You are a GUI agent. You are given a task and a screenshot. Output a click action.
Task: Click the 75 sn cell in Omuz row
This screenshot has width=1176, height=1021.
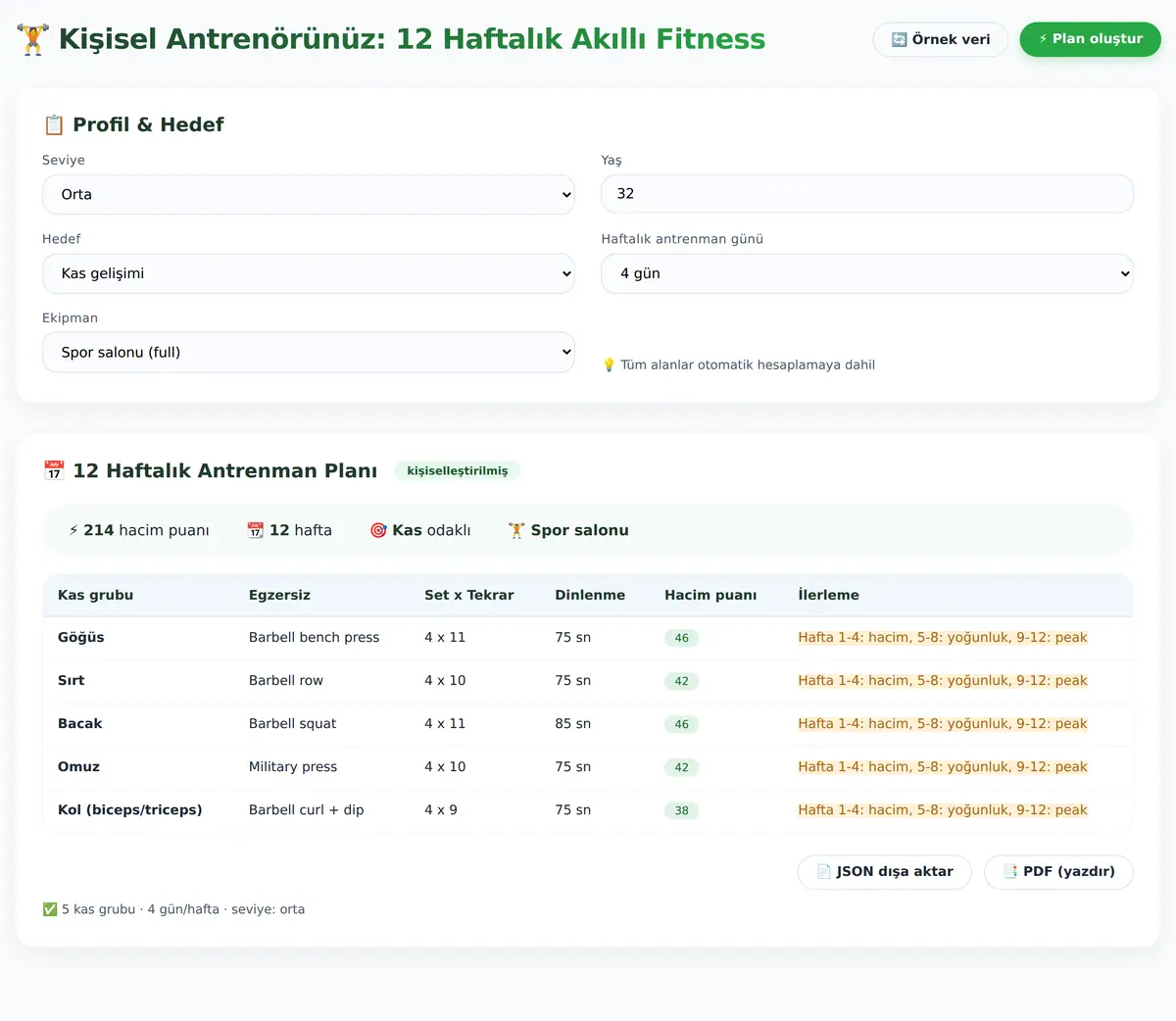coord(573,766)
